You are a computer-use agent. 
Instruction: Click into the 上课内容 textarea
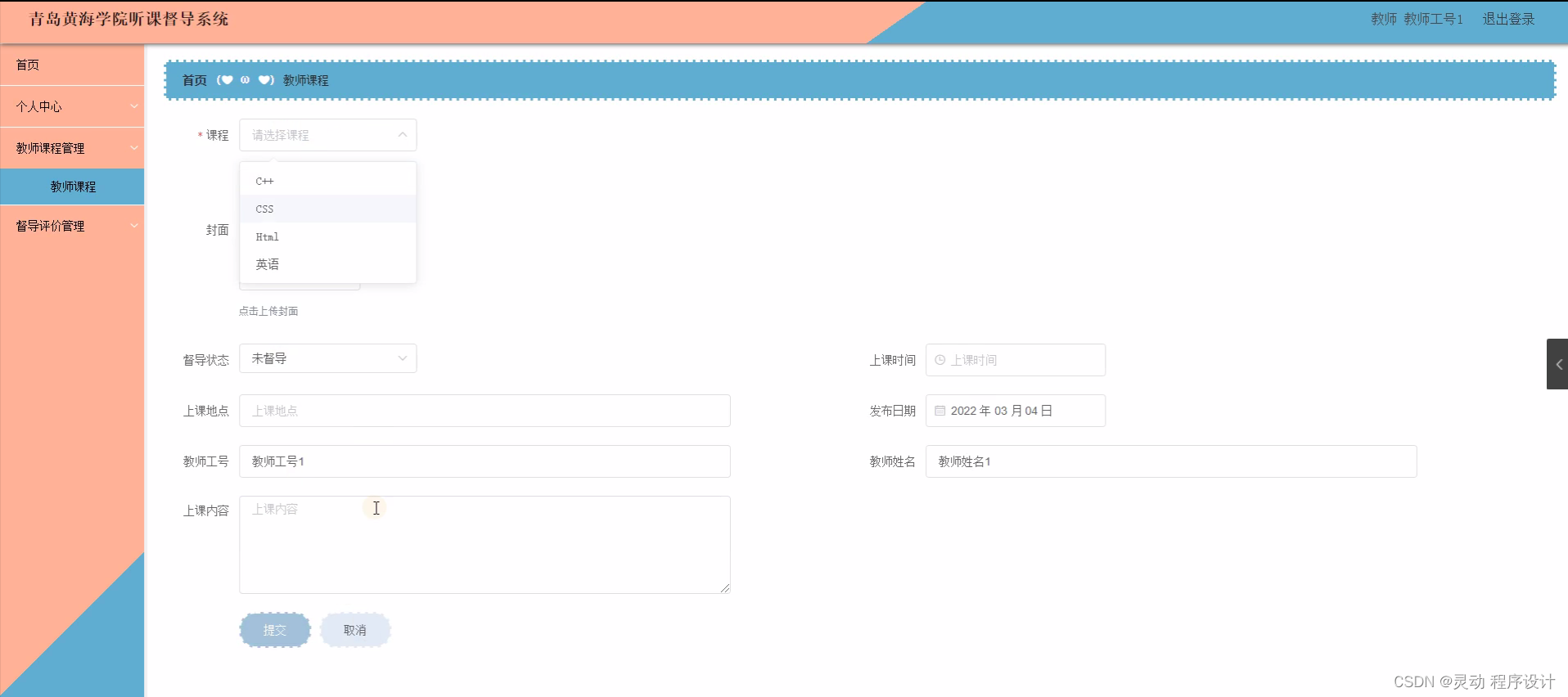[x=484, y=545]
